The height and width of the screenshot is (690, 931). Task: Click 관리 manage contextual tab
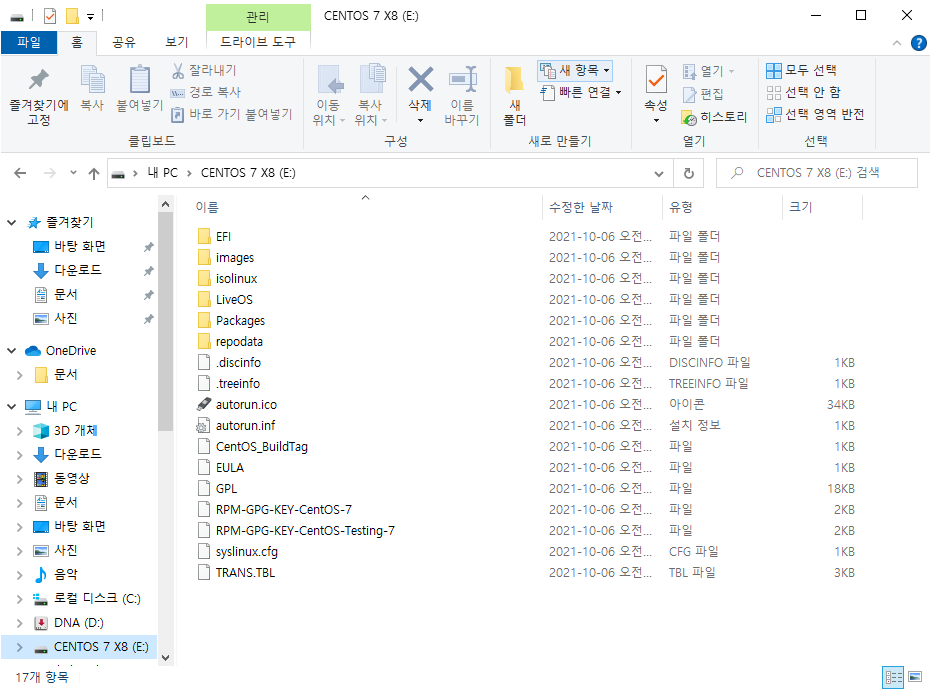pos(258,17)
